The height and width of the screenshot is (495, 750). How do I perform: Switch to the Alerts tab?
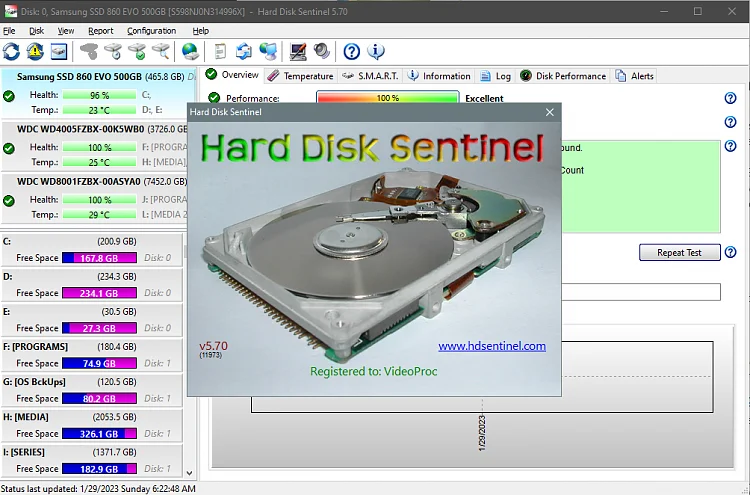click(635, 76)
